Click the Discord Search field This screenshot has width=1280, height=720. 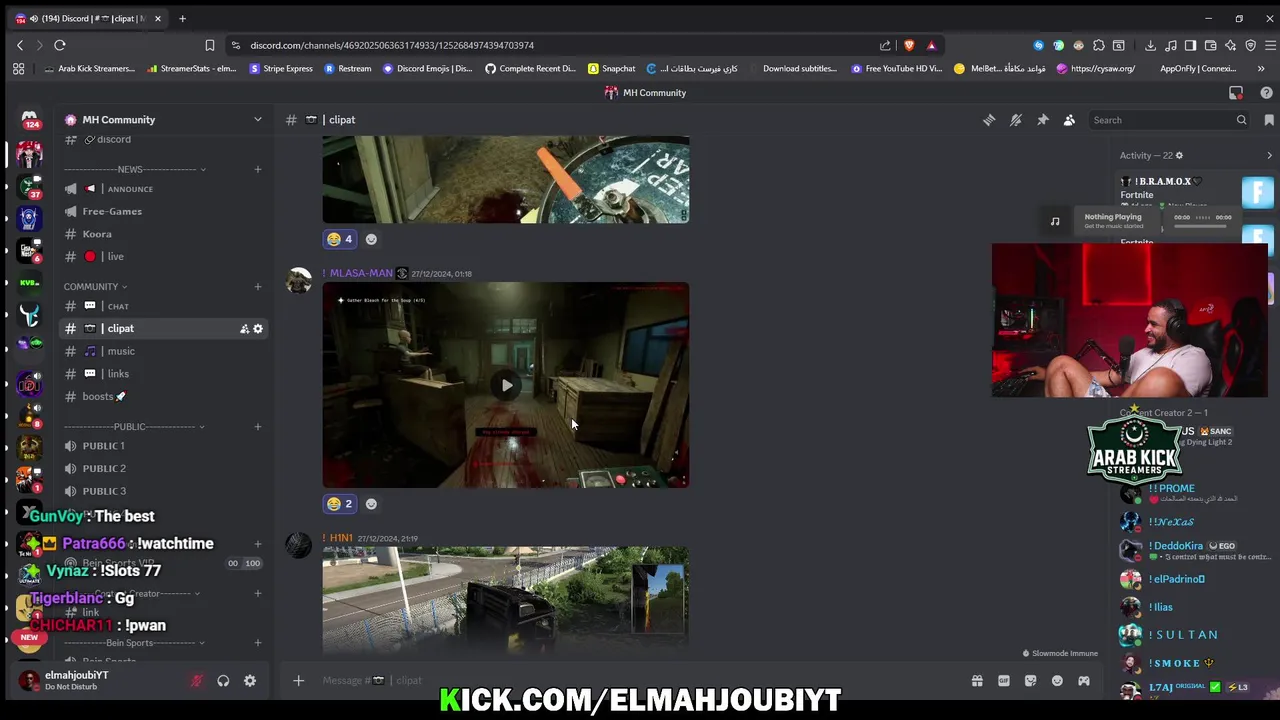[x=1167, y=120]
